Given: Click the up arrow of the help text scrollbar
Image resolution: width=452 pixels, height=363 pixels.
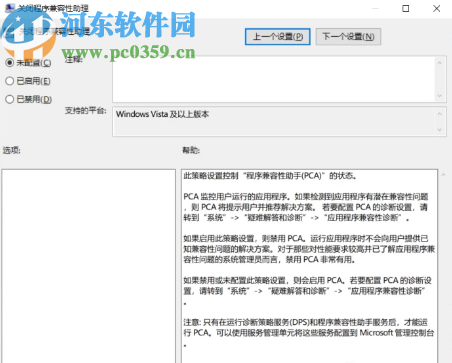Looking at the screenshot, I should (443, 175).
